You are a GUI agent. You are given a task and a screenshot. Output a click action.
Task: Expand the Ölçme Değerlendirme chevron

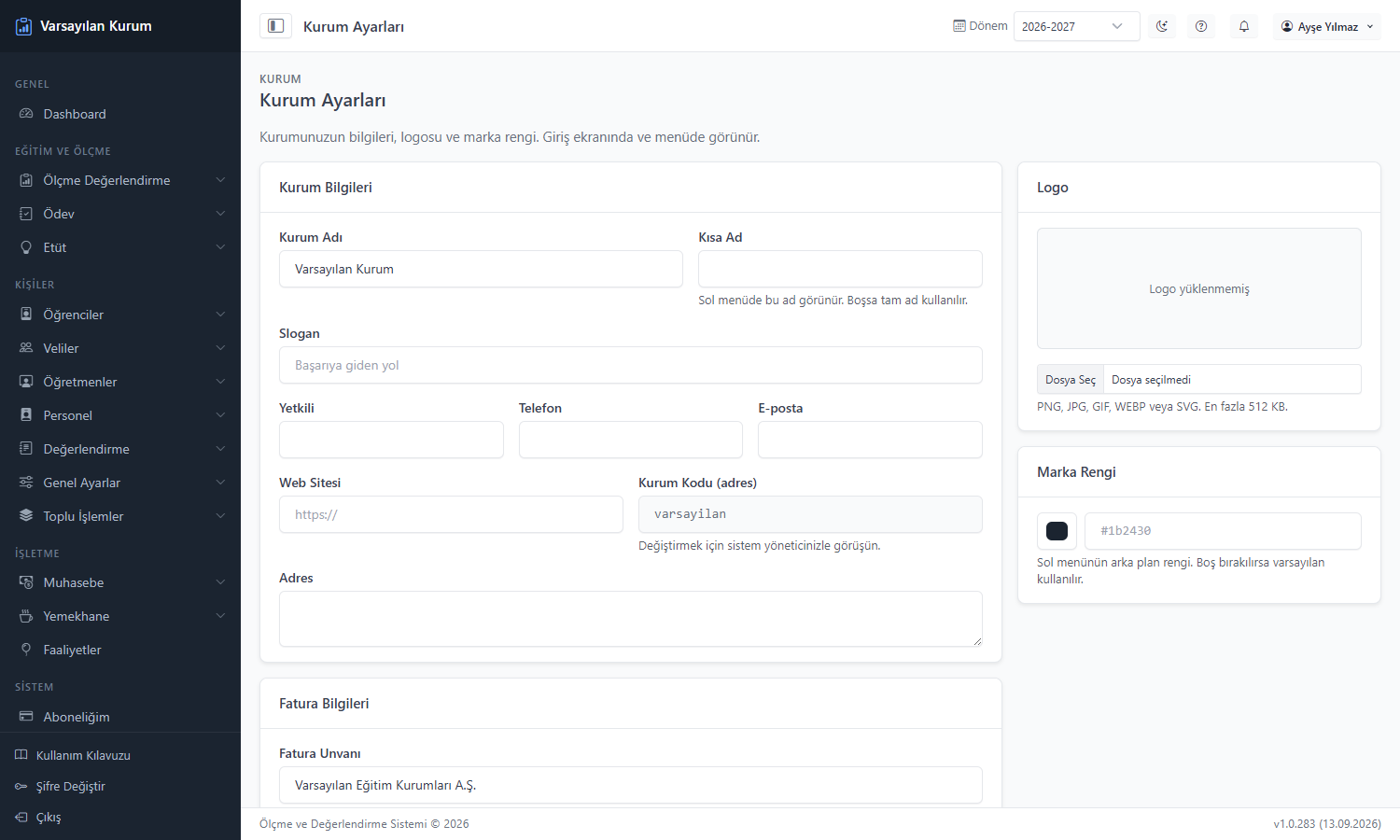click(220, 180)
